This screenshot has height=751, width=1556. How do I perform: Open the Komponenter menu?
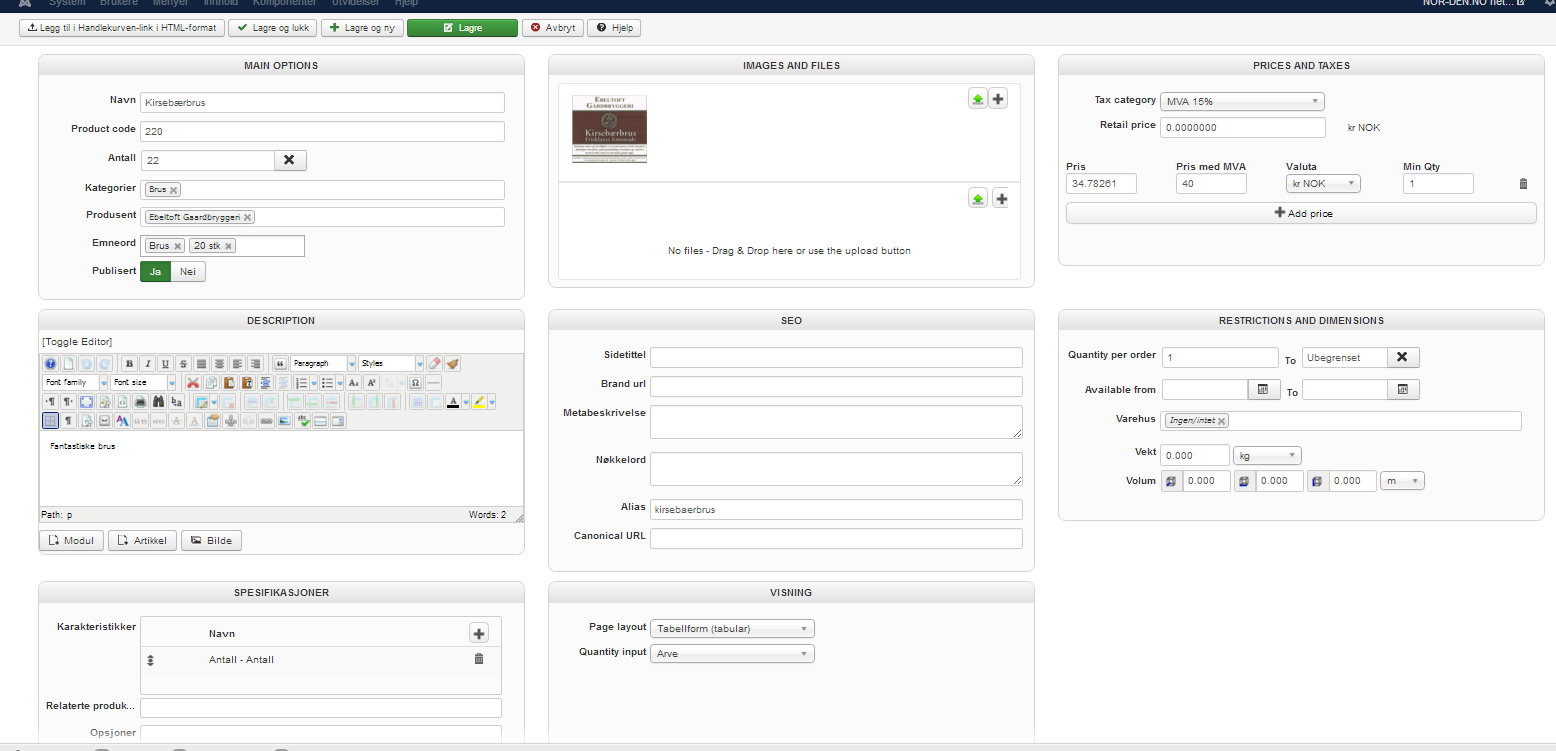coord(285,3)
